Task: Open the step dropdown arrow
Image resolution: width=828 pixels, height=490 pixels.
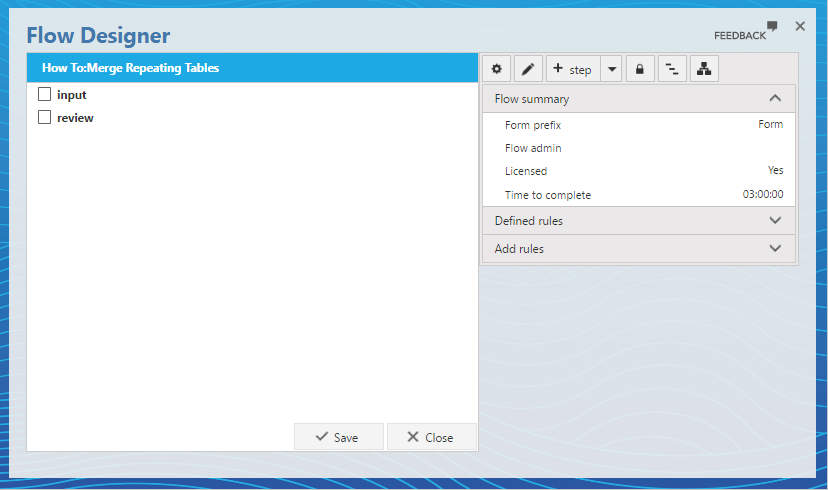Action: tap(611, 69)
